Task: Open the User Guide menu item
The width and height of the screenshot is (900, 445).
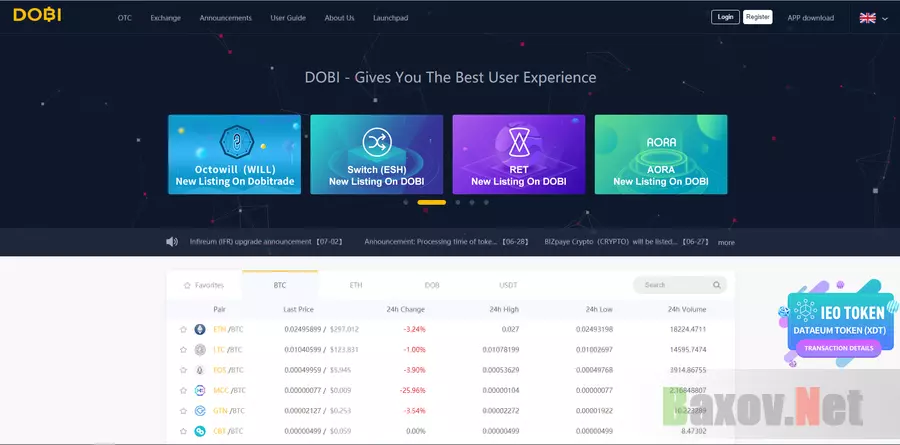Action: [288, 18]
